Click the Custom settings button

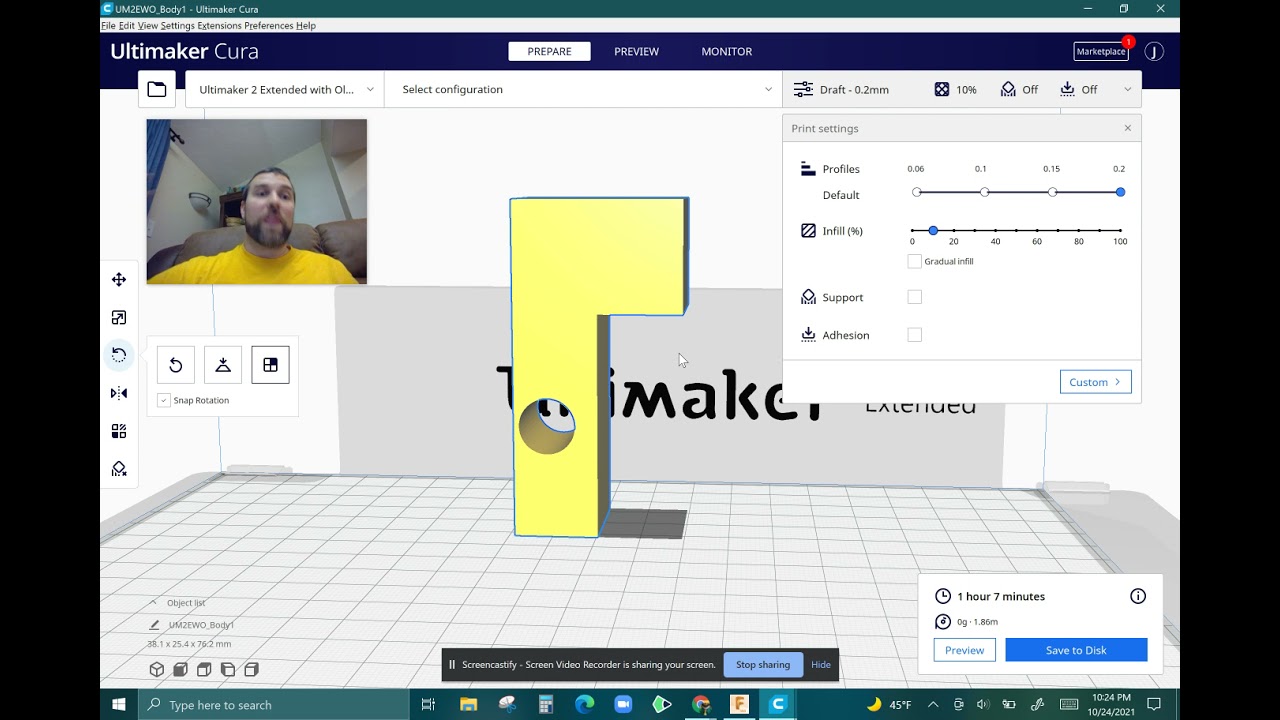[x=1095, y=382]
